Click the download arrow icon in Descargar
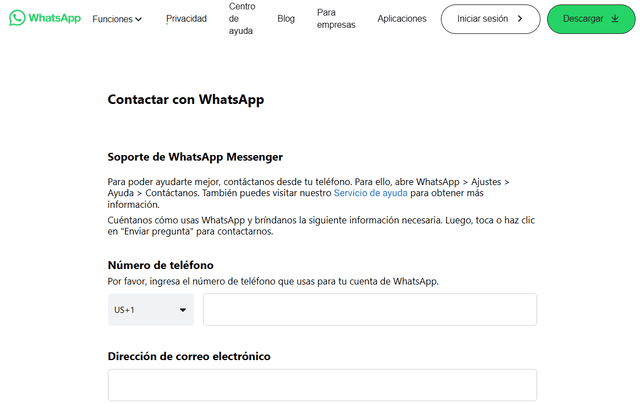640x404 pixels. pos(615,19)
